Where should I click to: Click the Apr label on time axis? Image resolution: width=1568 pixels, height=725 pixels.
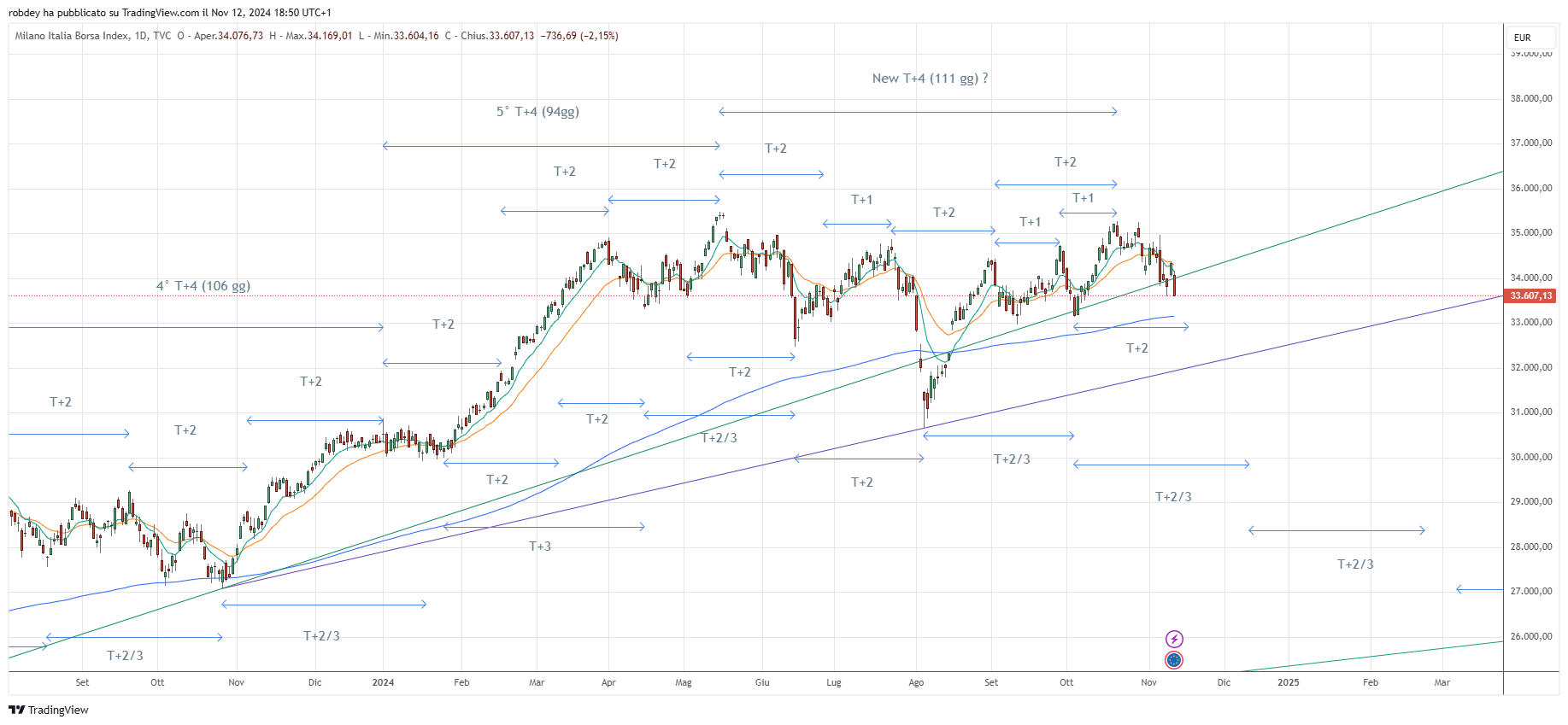click(x=608, y=682)
